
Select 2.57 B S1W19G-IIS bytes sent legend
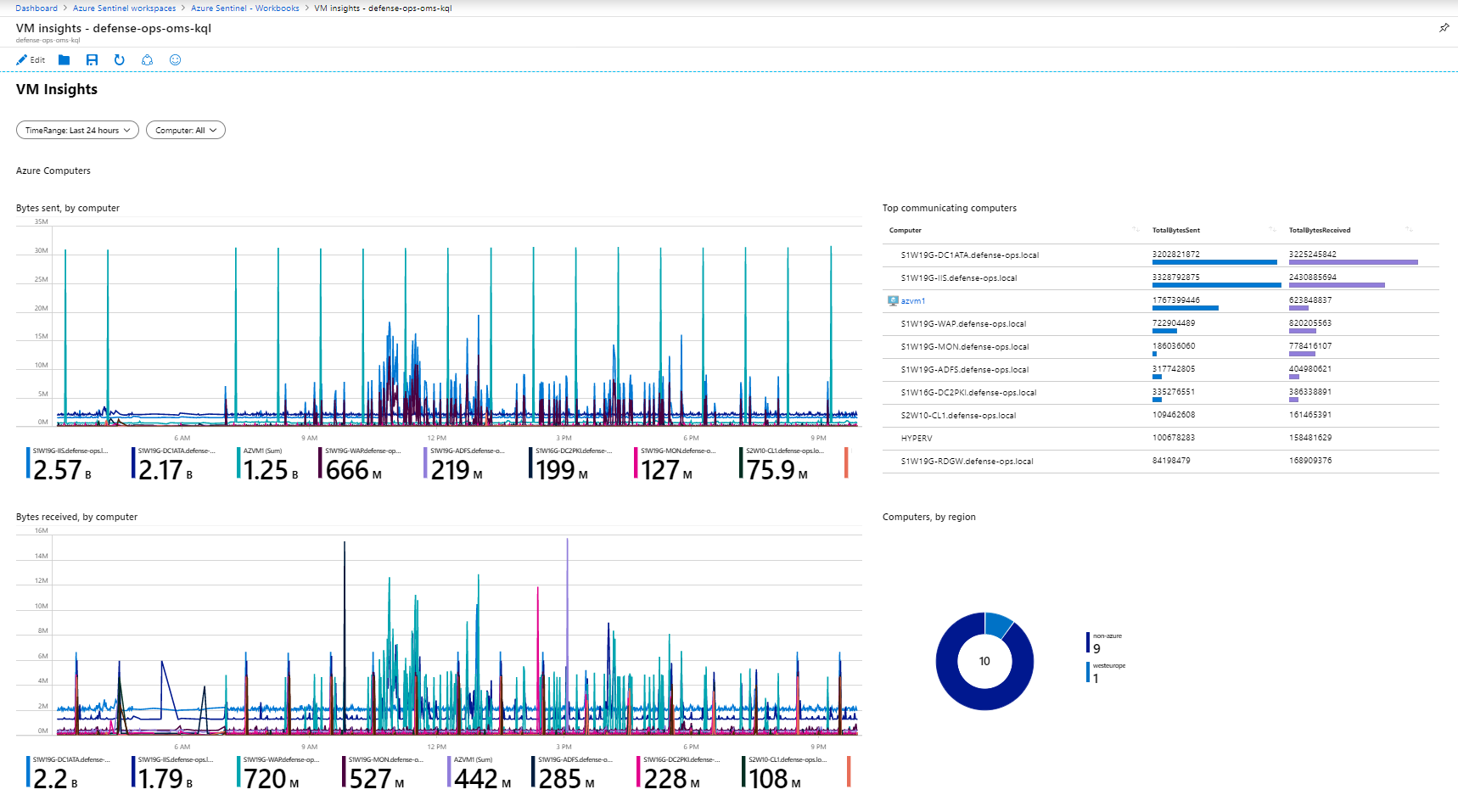pos(69,464)
